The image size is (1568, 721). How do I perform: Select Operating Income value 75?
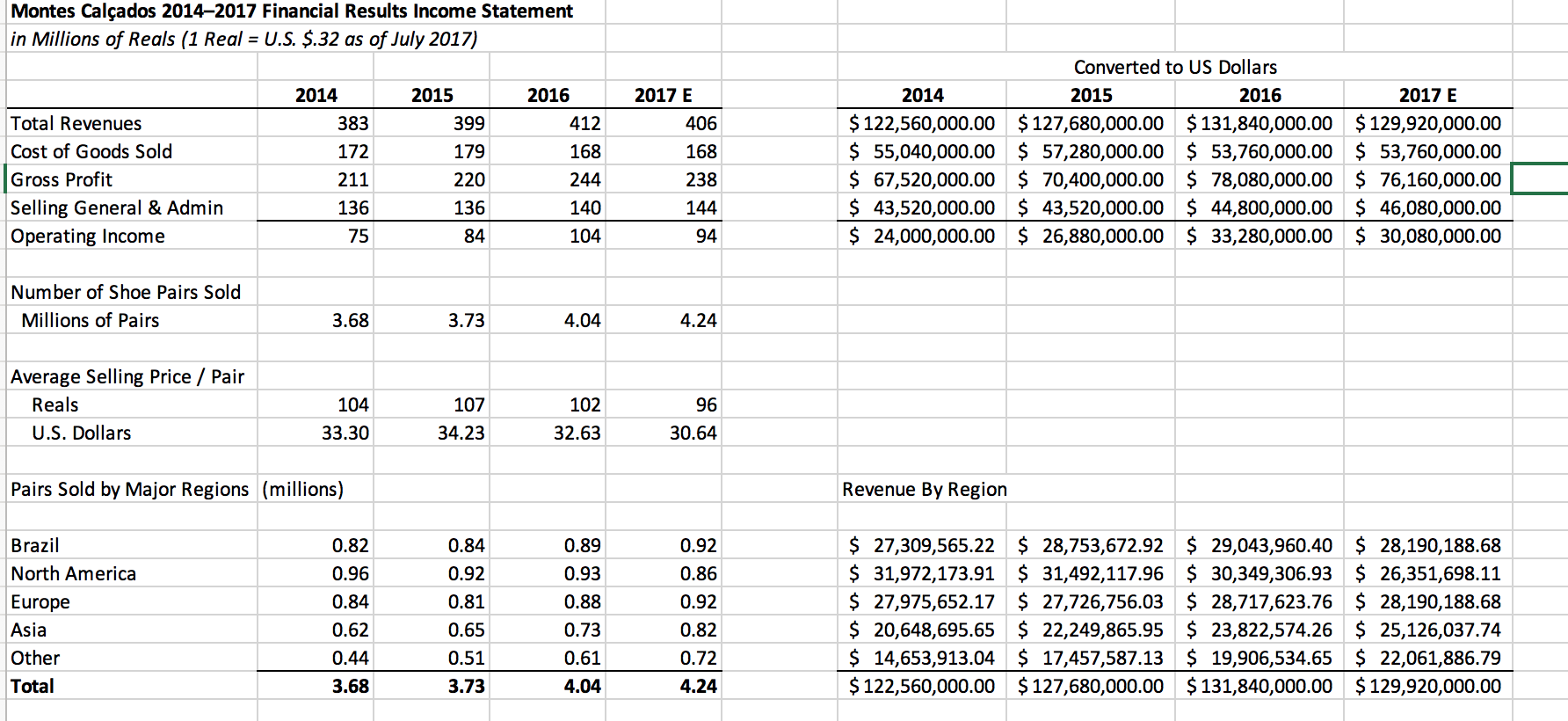(359, 237)
